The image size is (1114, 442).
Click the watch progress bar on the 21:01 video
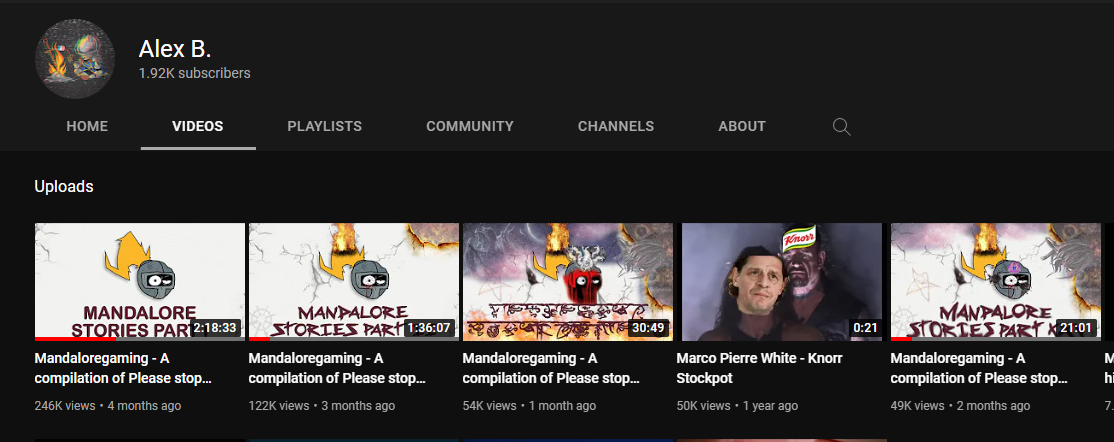tap(995, 339)
